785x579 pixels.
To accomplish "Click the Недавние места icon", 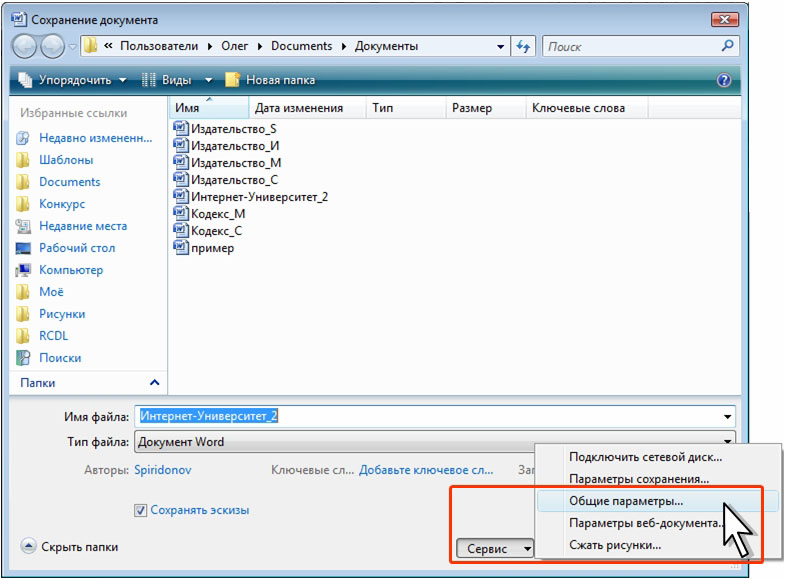I will click(x=23, y=226).
